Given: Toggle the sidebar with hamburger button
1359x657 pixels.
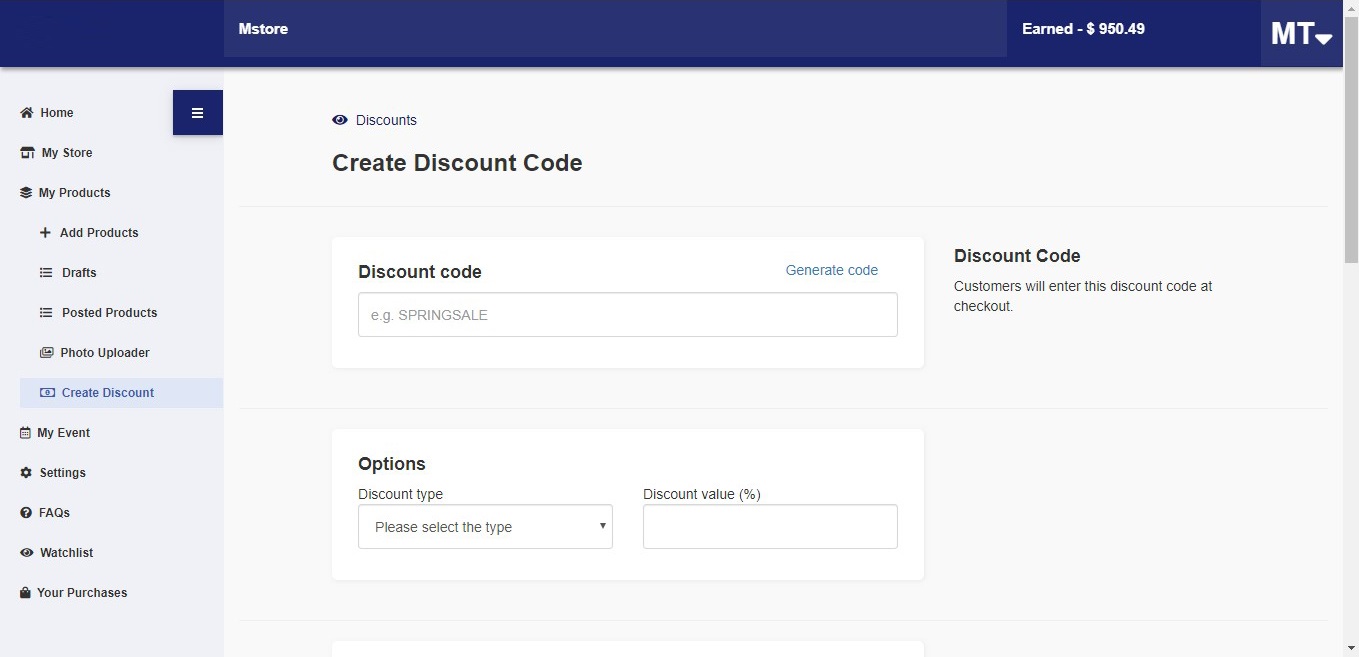Looking at the screenshot, I should point(198,112).
